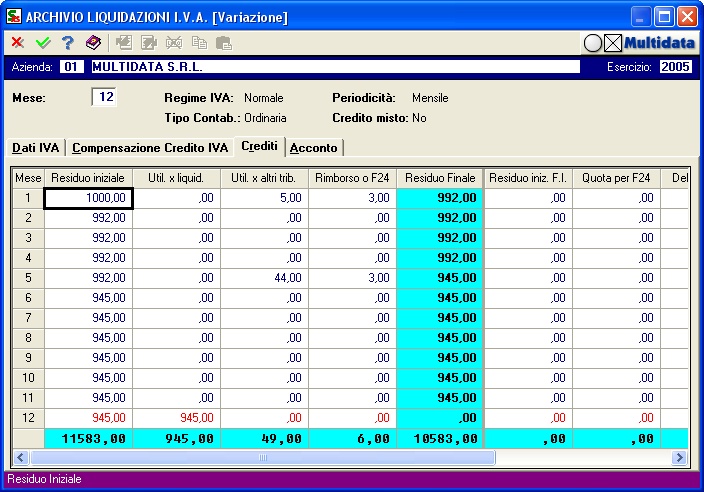The height and width of the screenshot is (492, 704).
Task: Select Residuo iniziale 945,00 in row 9
Action: coord(88,358)
